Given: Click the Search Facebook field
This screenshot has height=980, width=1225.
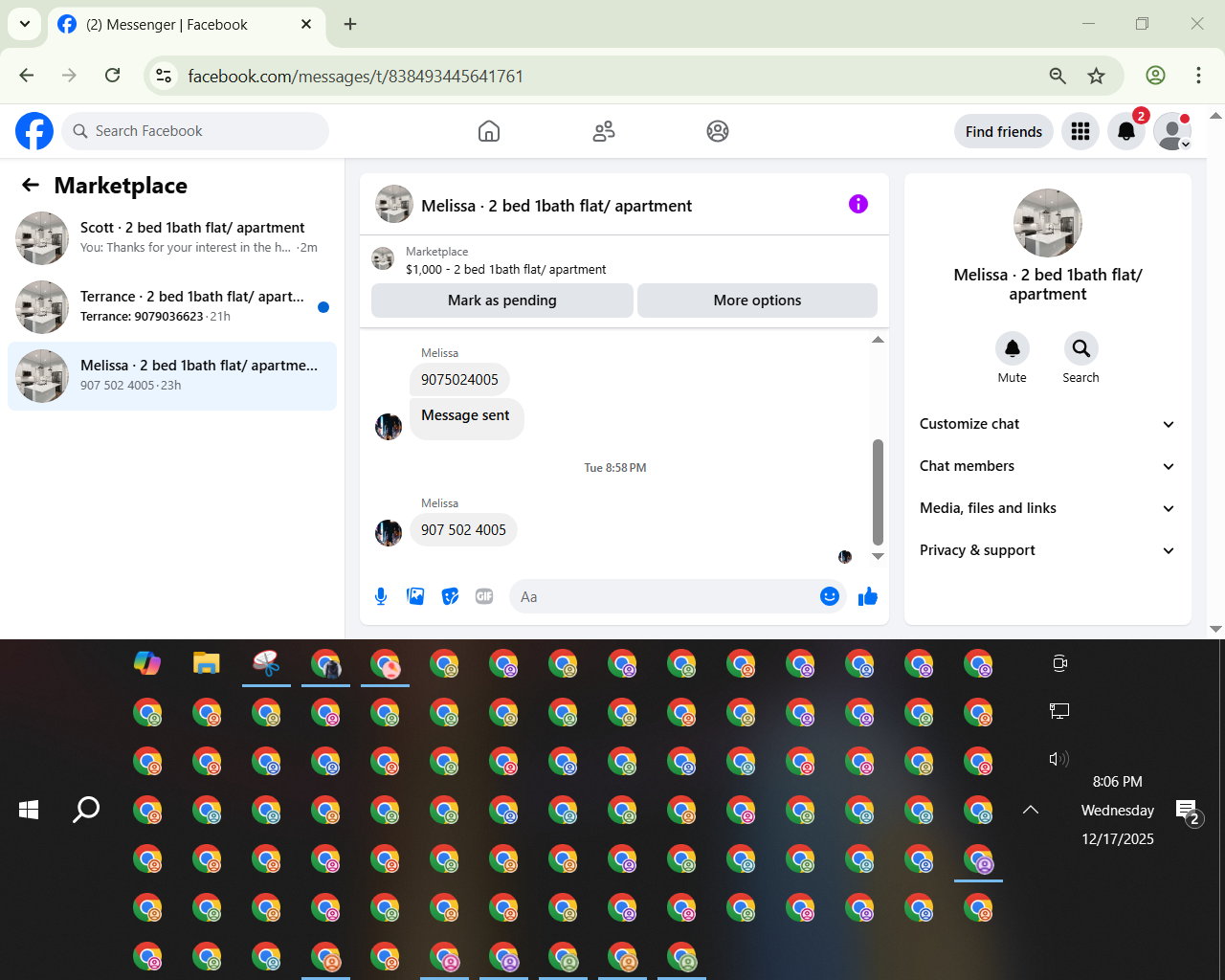Looking at the screenshot, I should click(195, 131).
